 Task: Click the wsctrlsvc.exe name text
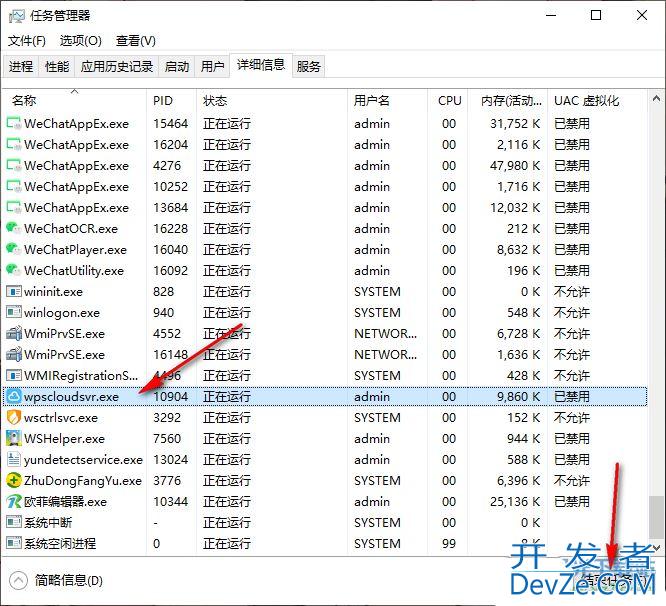pyautogui.click(x=61, y=417)
